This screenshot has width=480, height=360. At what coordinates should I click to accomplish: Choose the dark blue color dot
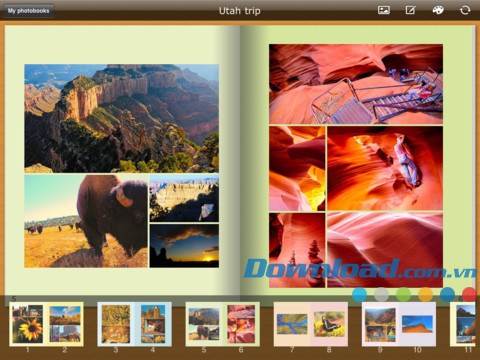pos(447,294)
